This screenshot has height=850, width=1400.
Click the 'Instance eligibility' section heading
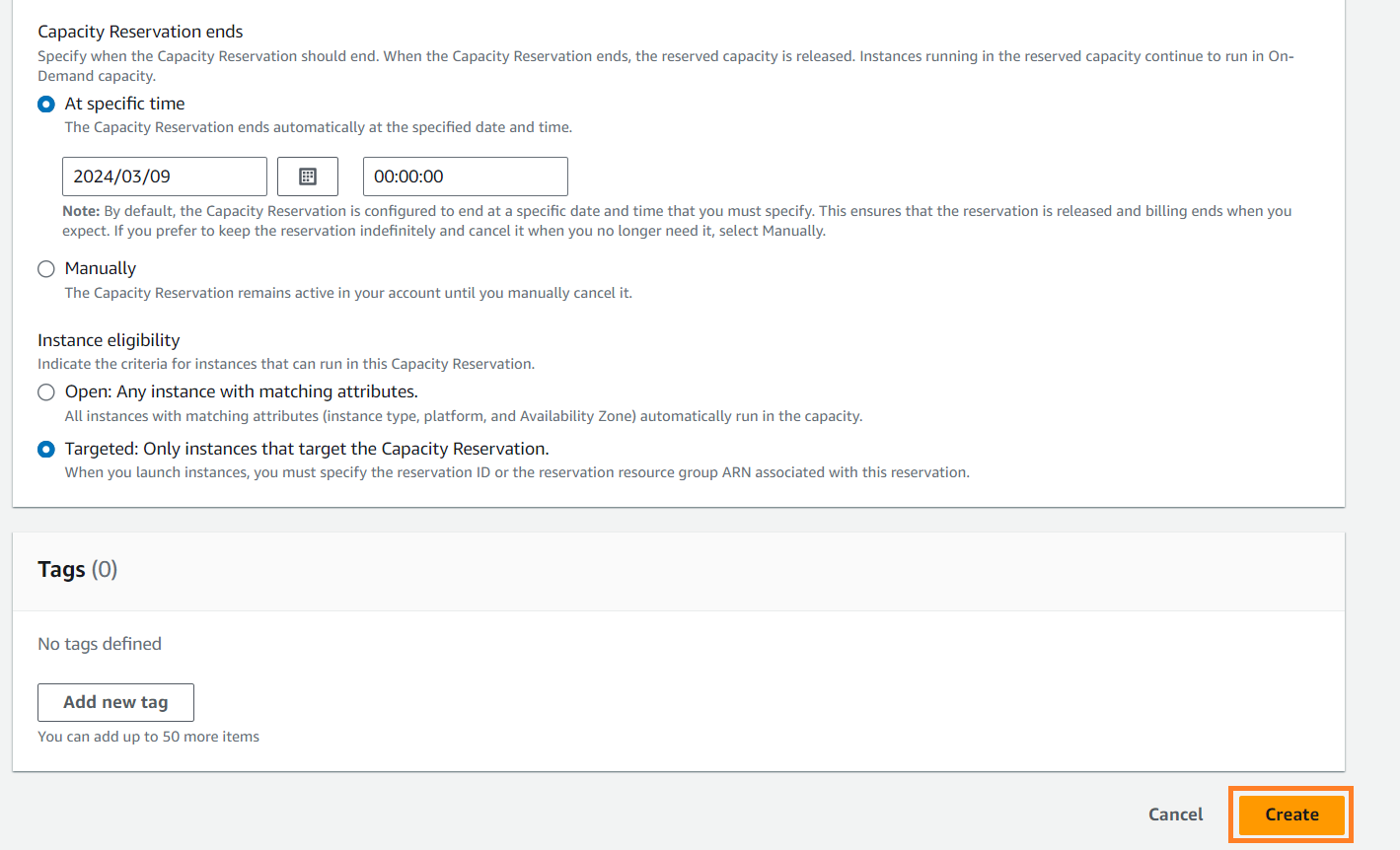[109, 340]
